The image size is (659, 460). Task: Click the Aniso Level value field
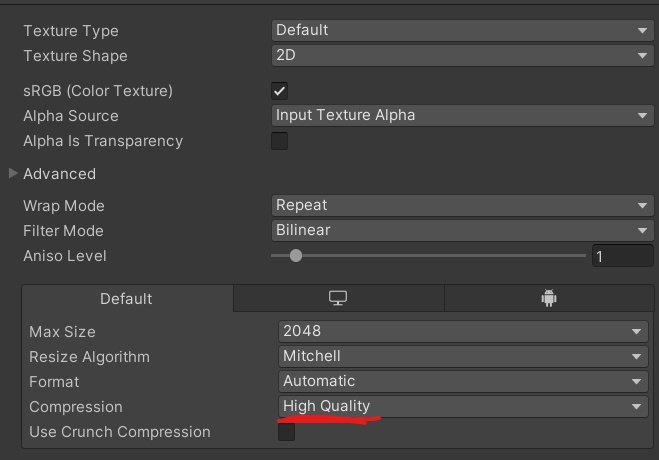click(x=622, y=256)
